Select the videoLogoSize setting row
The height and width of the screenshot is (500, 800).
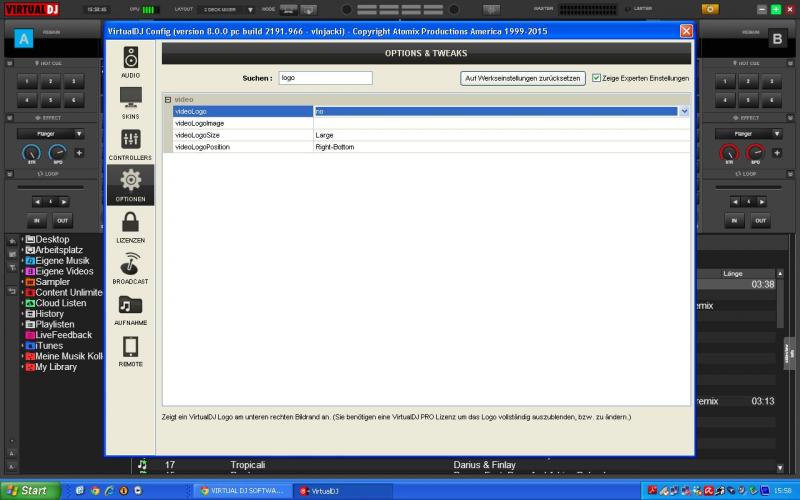click(431, 135)
